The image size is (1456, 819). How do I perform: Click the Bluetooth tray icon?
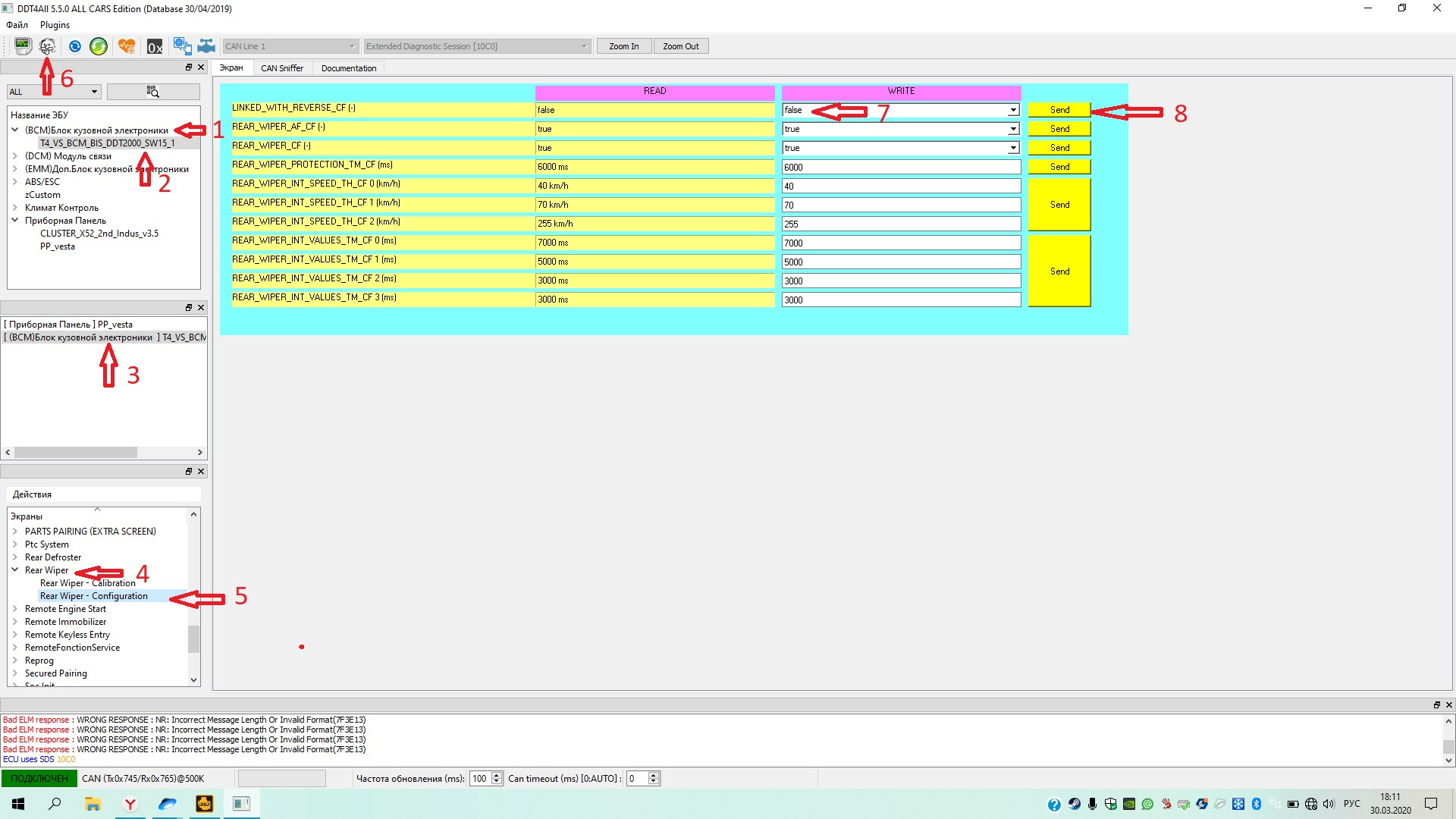click(1256, 805)
